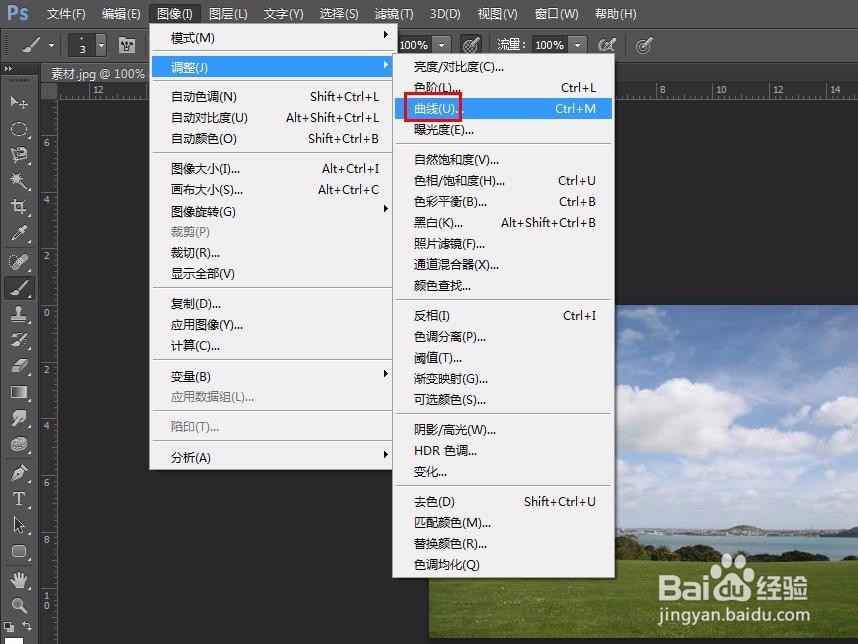Click the flow 100% value field
Viewport: 858px width, 644px height.
click(549, 45)
